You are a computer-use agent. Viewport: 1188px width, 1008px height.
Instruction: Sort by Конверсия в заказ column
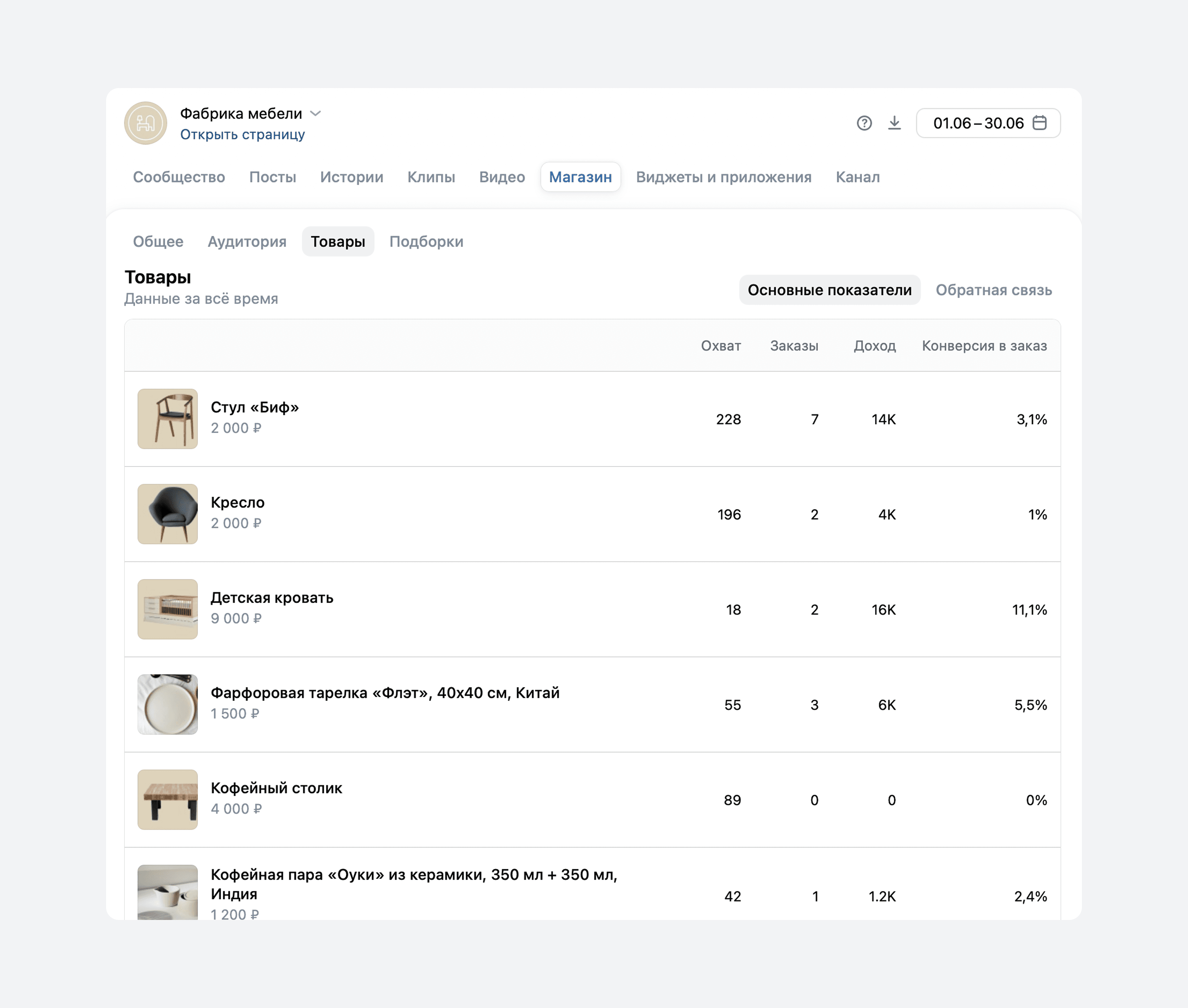tap(984, 346)
